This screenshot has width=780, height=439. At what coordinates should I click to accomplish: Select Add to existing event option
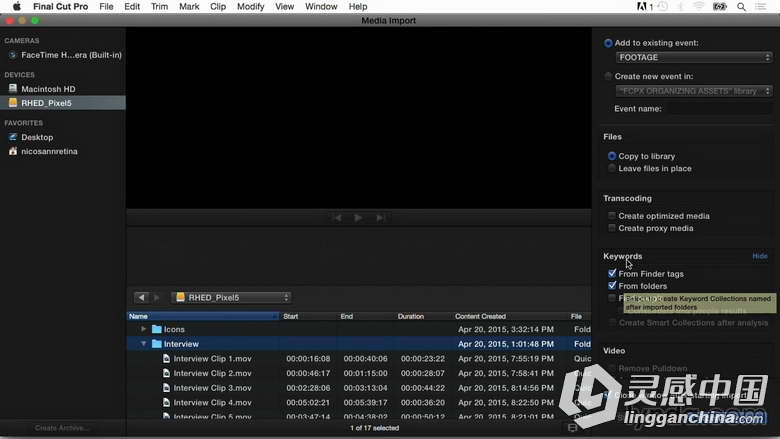608,43
